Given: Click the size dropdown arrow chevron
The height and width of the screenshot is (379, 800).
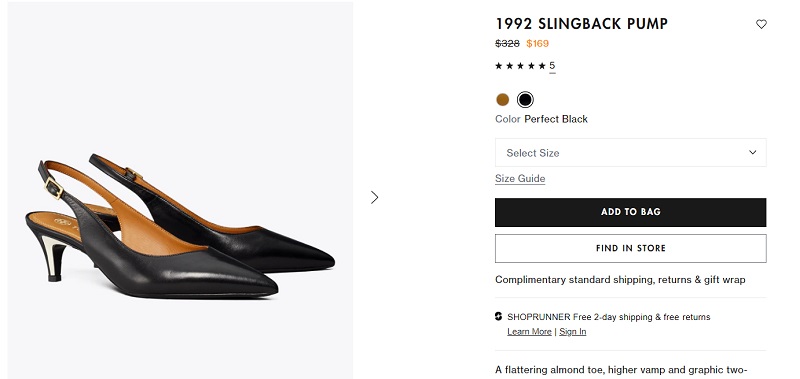Looking at the screenshot, I should point(752,153).
